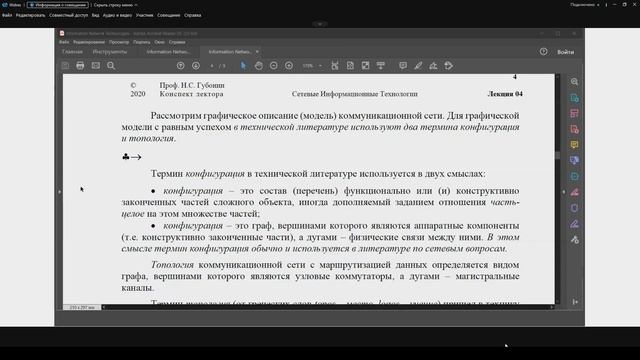Open Webex 'Совещание' menu

coord(169,15)
